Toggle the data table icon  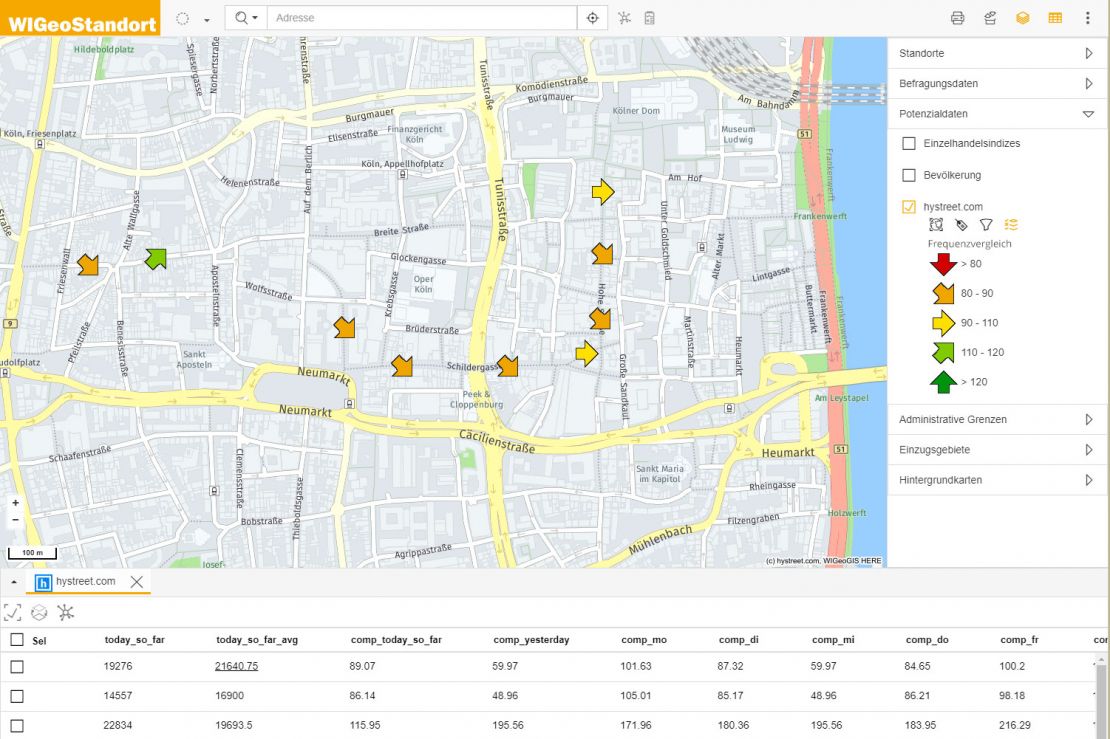1055,18
